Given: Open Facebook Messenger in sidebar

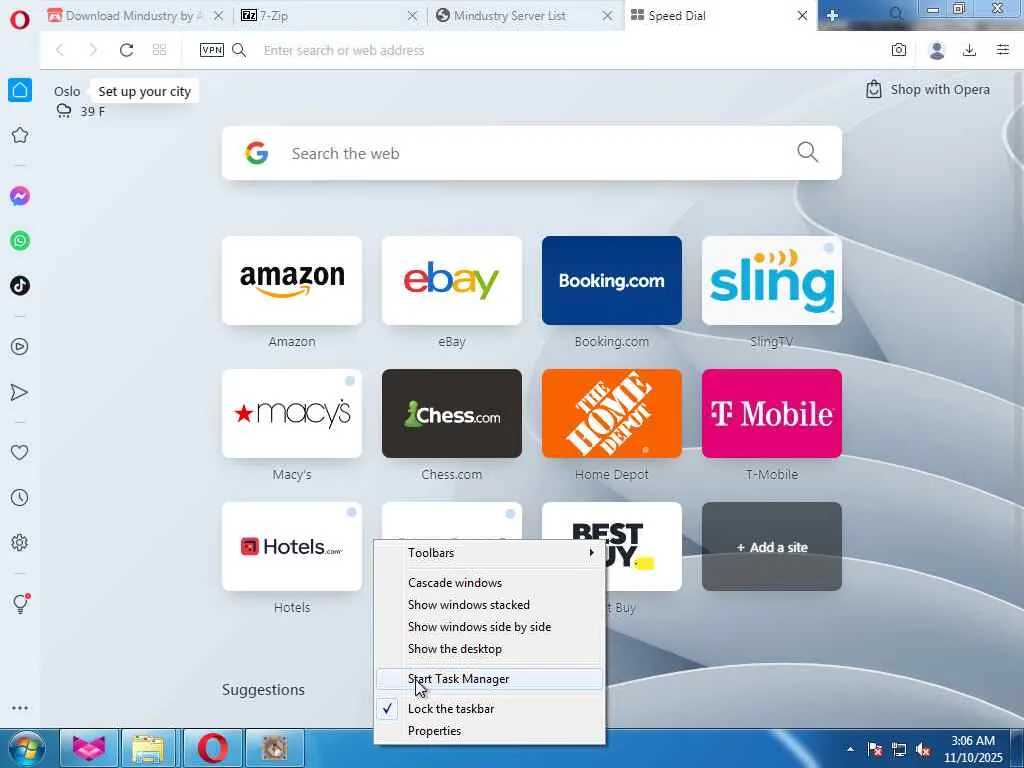Looking at the screenshot, I should pyautogui.click(x=20, y=196).
